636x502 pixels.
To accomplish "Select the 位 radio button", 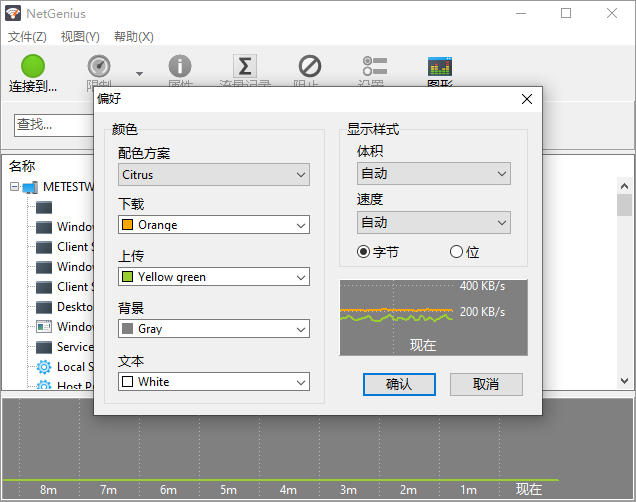I will point(456,252).
